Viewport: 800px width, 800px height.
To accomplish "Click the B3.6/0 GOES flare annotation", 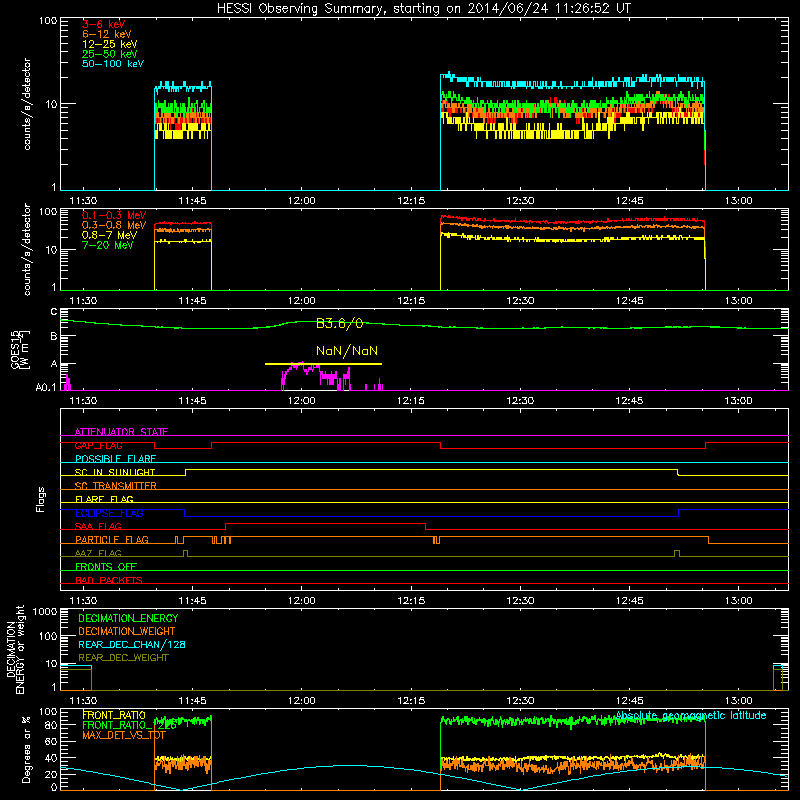I will click(x=339, y=323).
